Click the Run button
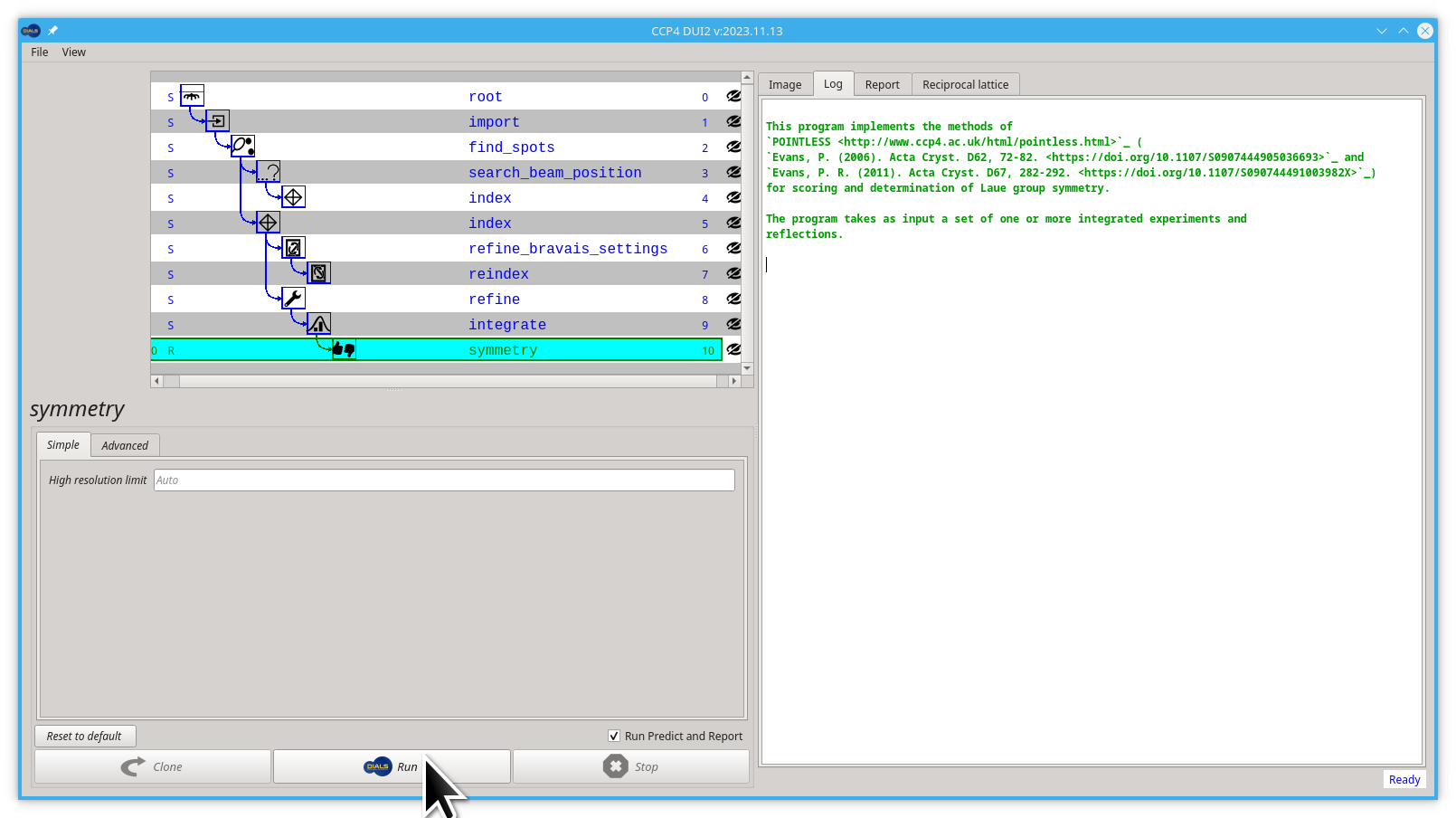This screenshot has height=818, width=1456. [x=392, y=766]
